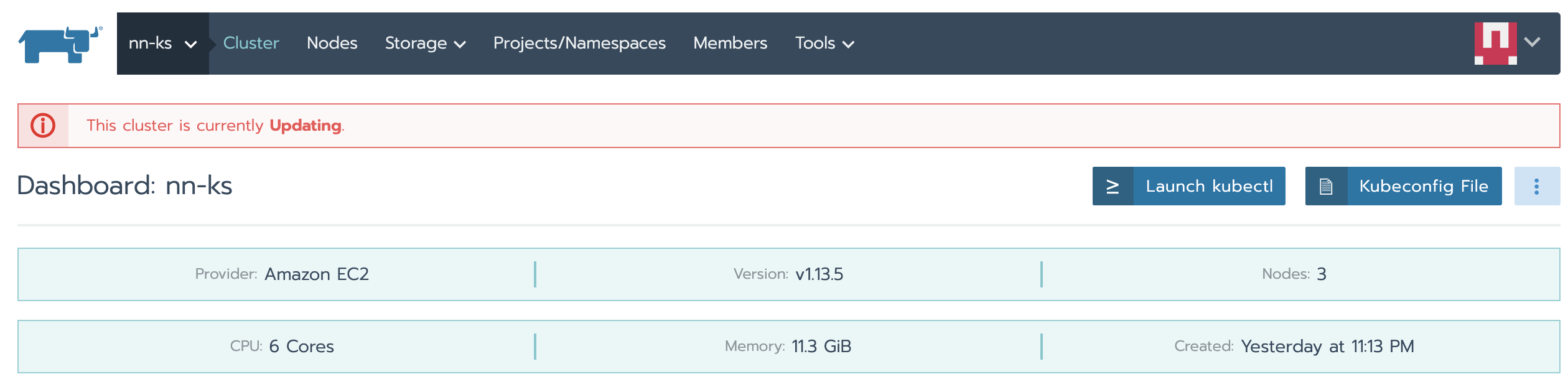The height and width of the screenshot is (392, 1568).
Task: Open the Storage dropdown menu
Action: 425,44
